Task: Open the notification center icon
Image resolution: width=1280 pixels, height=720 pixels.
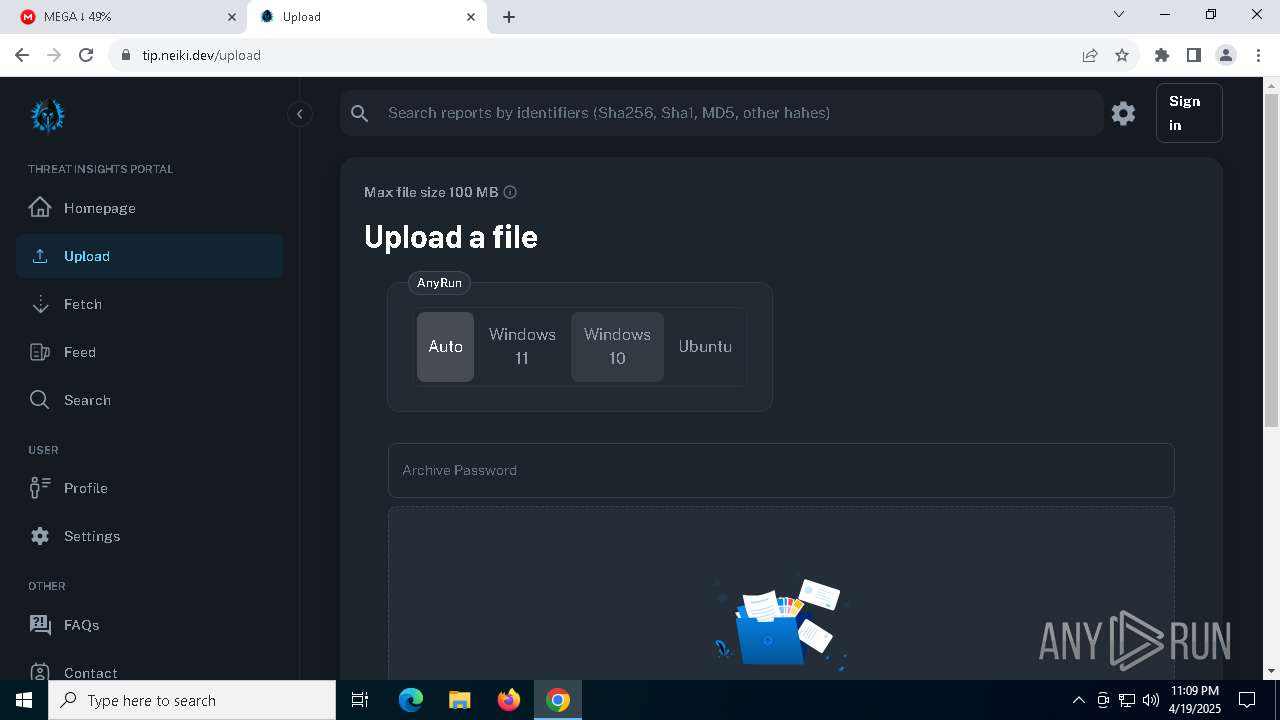Action: [1247, 700]
